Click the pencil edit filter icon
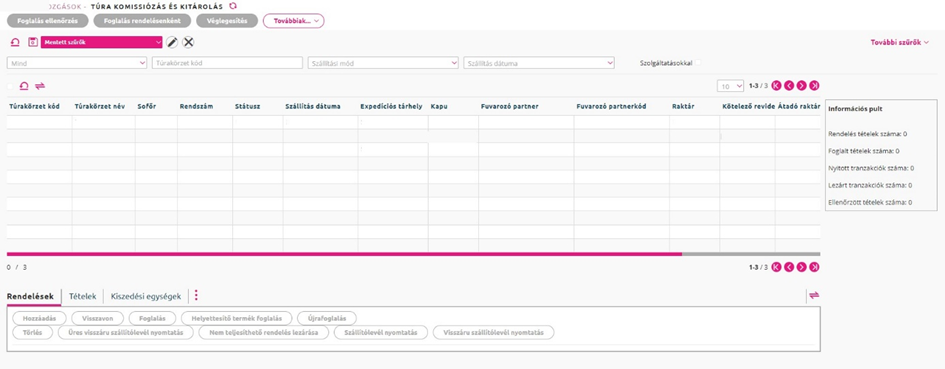 click(172, 42)
